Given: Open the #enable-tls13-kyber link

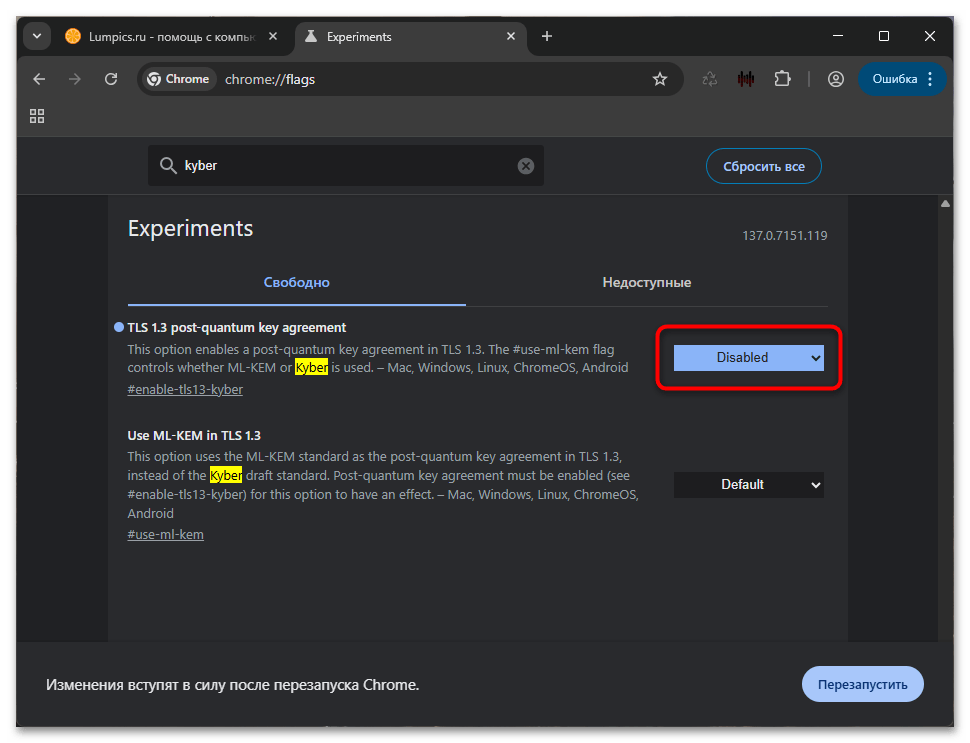Looking at the screenshot, I should [185, 389].
